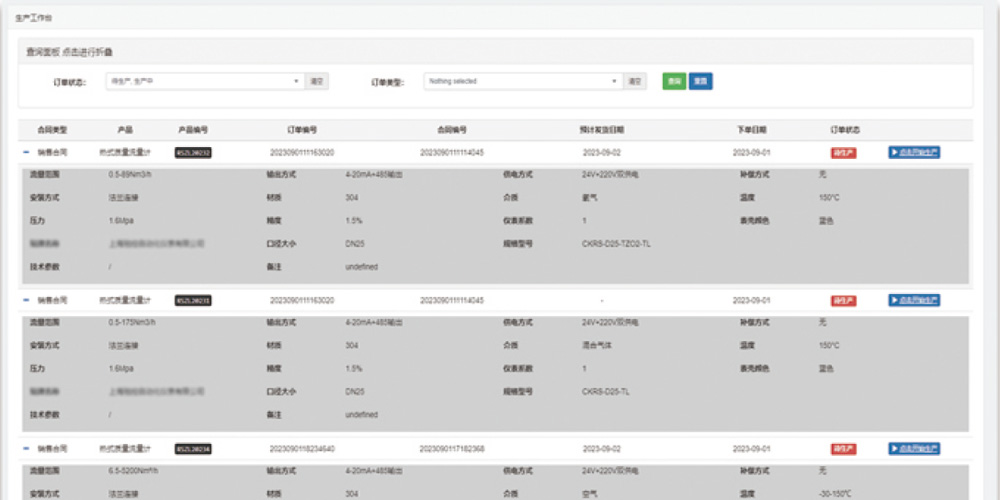Click product number badge in second row
This screenshot has height=500, width=1000.
[x=193, y=300]
